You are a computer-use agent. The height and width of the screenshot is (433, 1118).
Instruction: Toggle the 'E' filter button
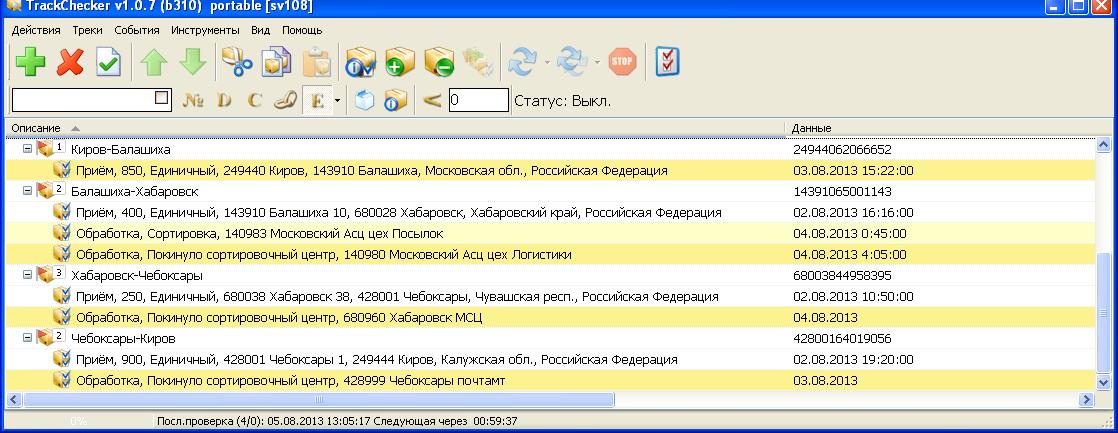pyautogui.click(x=317, y=100)
